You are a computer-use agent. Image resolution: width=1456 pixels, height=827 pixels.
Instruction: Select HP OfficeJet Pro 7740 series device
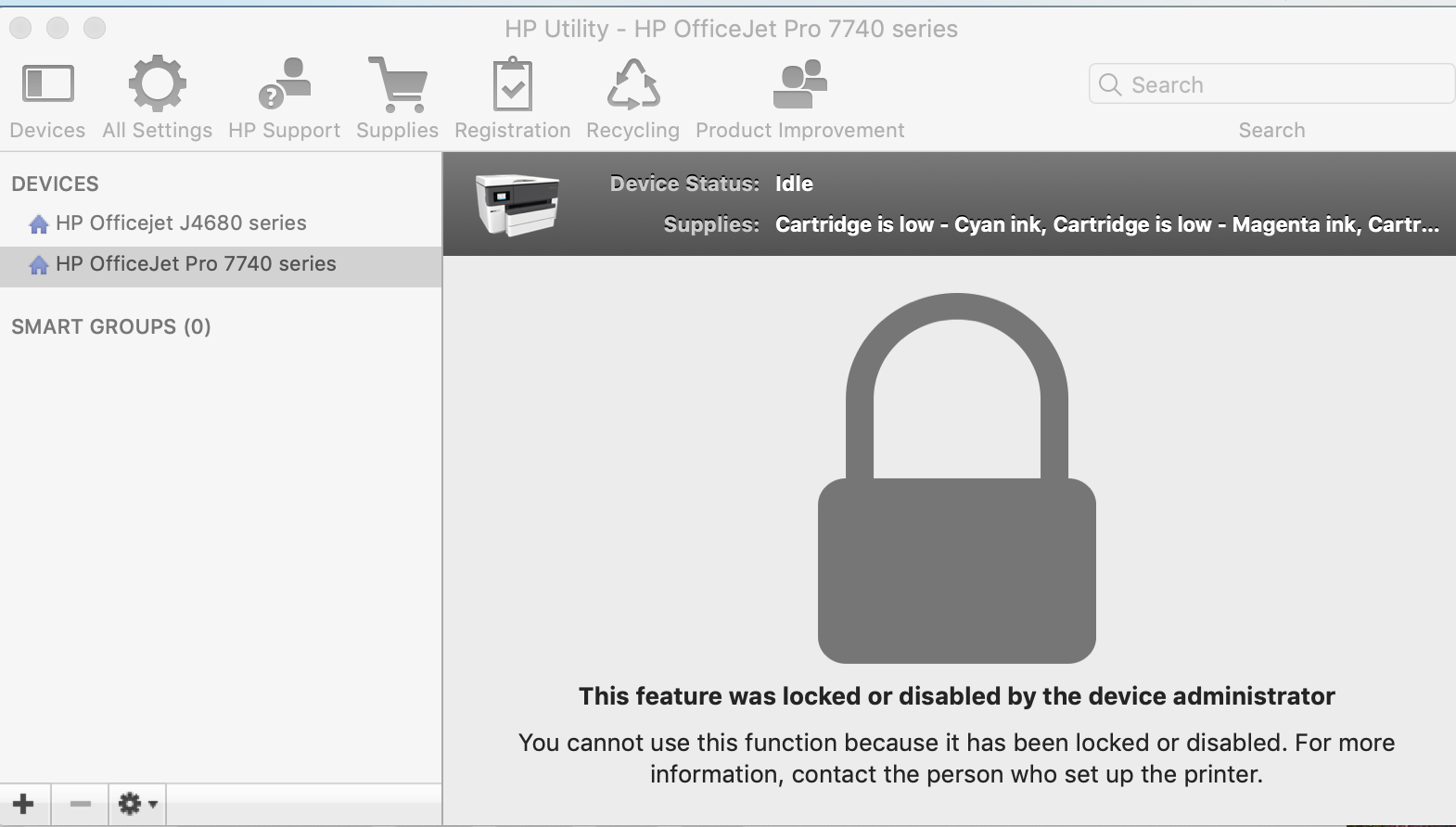coord(196,264)
